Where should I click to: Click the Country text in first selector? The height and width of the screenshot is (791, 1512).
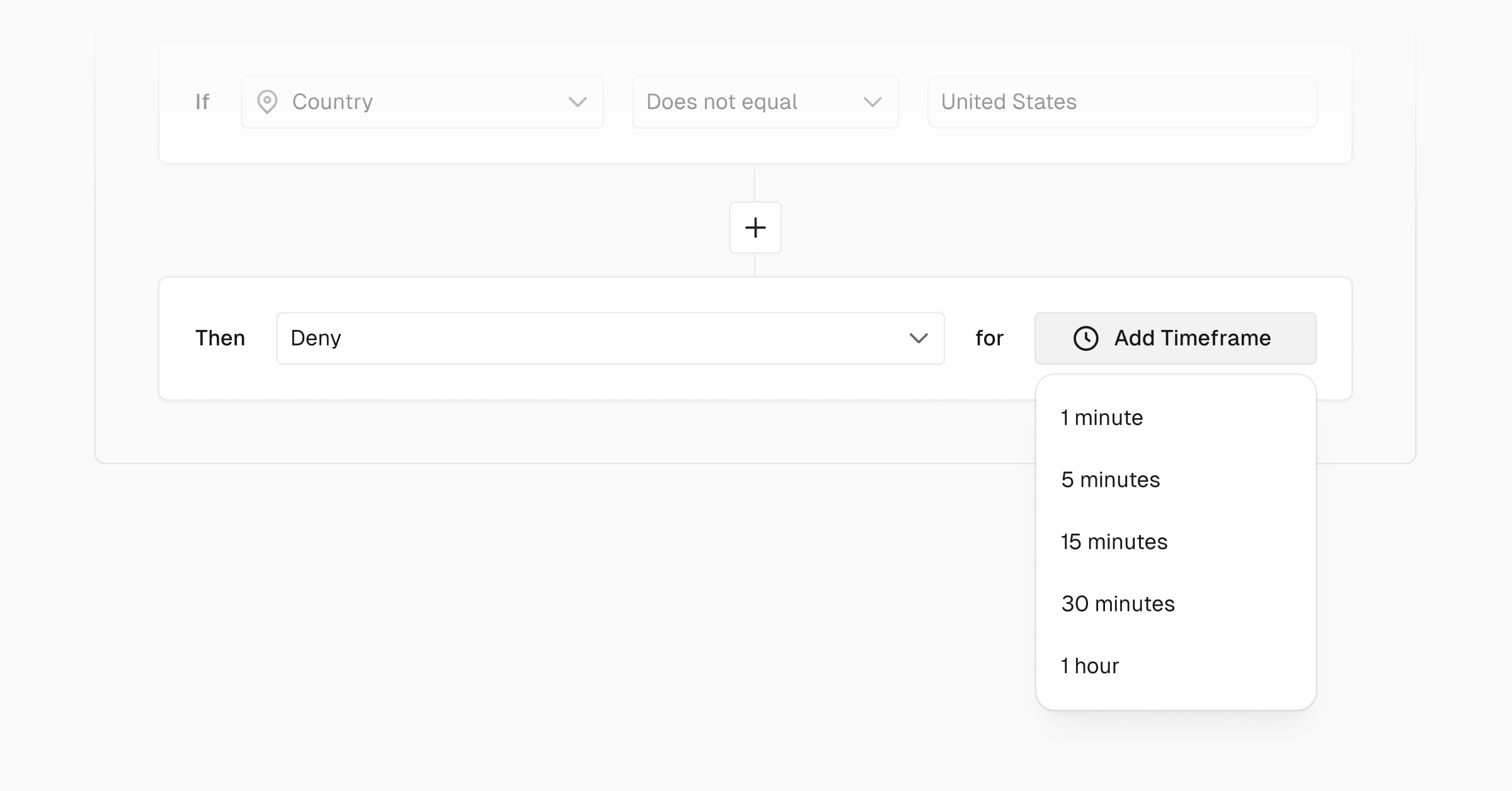pos(333,102)
